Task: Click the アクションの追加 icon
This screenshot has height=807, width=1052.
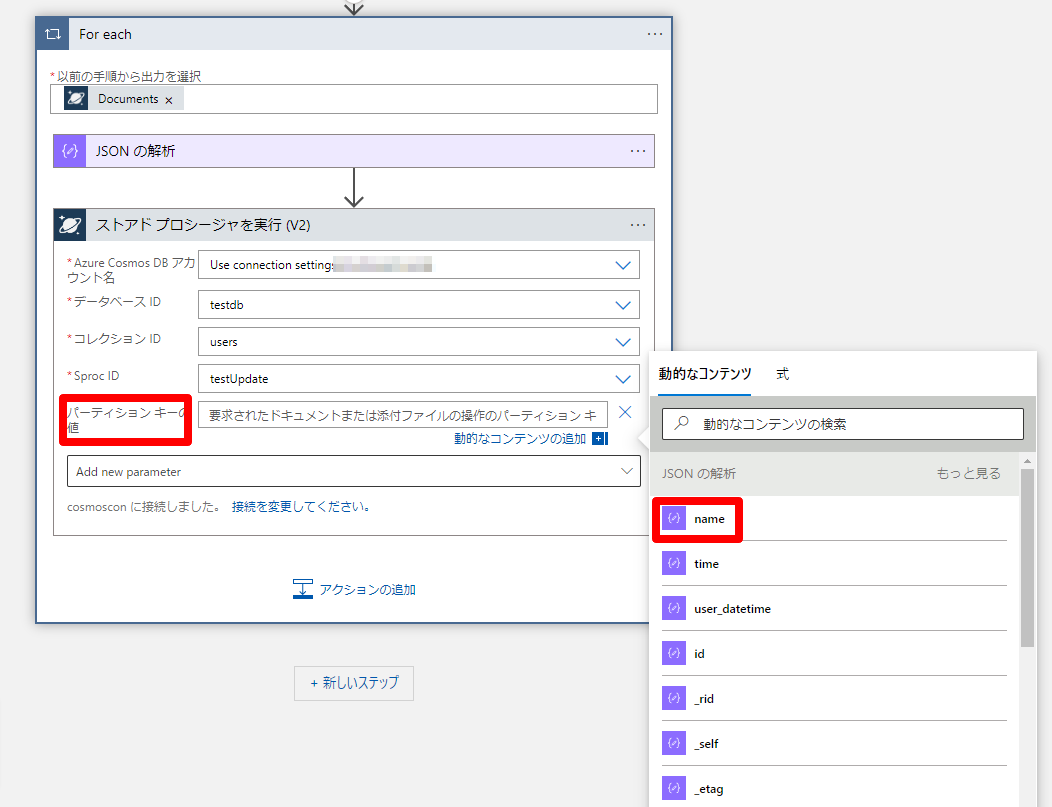Action: 303,589
